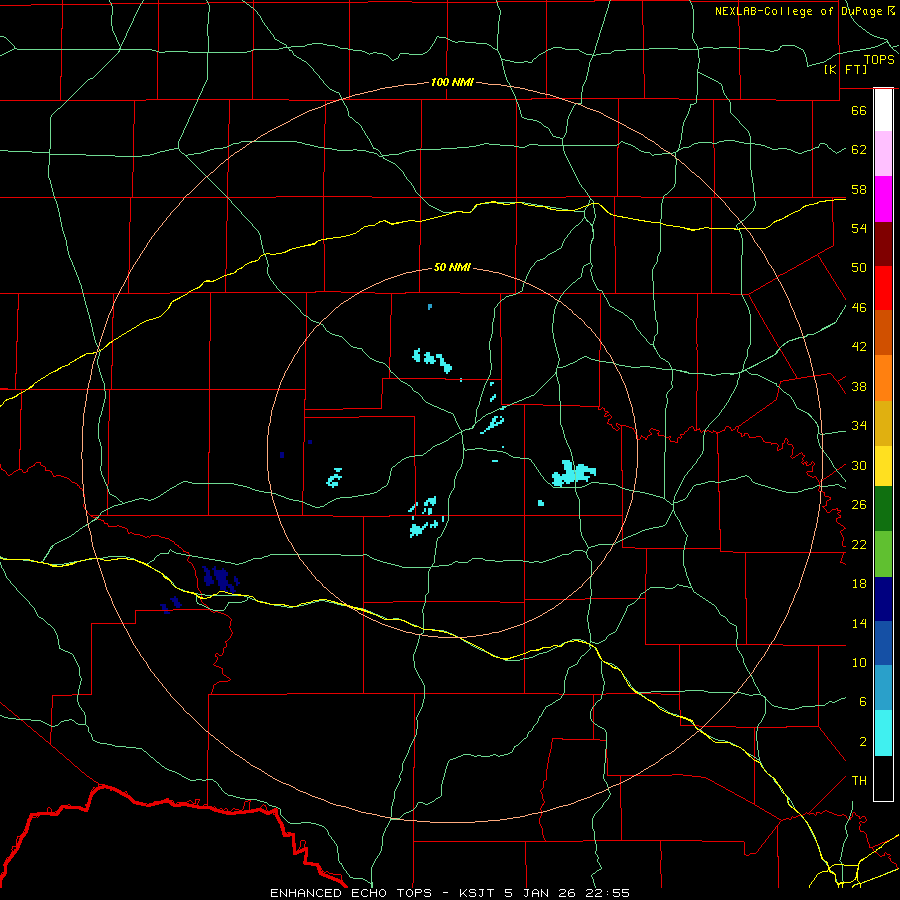Select the dark green legend swatch
Image resolution: width=900 pixels, height=900 pixels.
coord(883,509)
